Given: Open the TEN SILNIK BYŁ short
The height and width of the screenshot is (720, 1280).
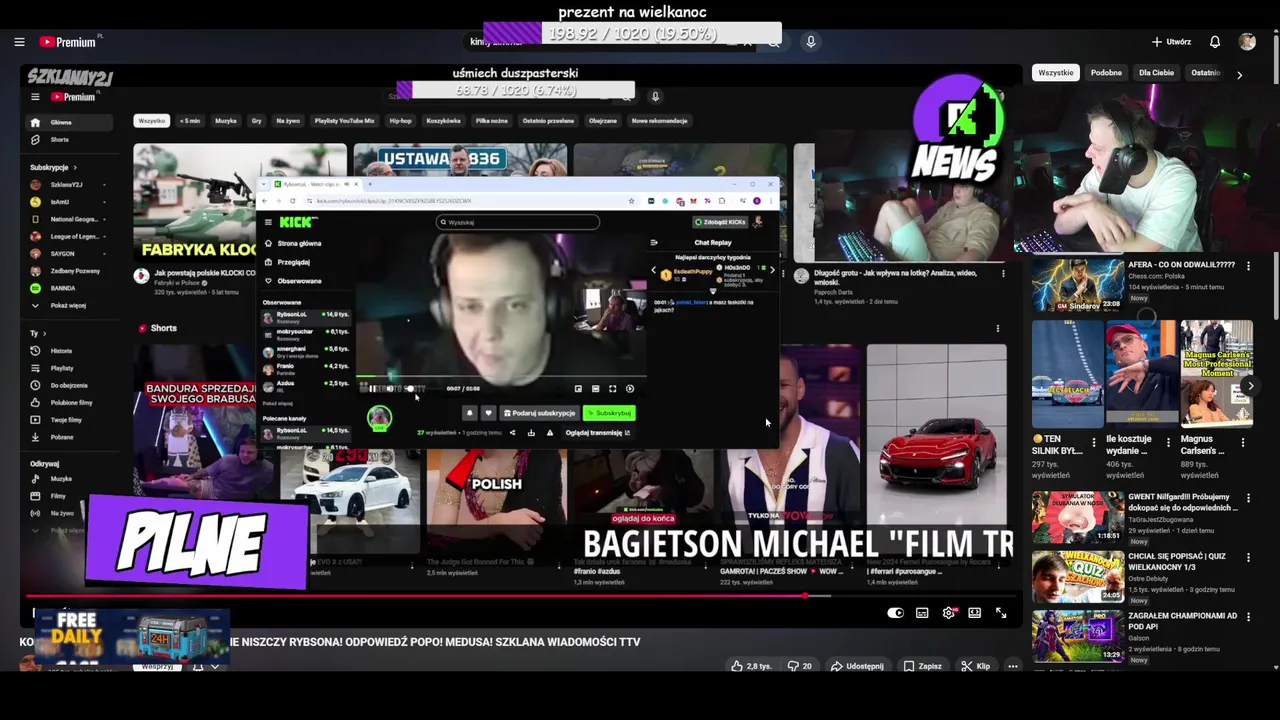Looking at the screenshot, I should point(1068,374).
